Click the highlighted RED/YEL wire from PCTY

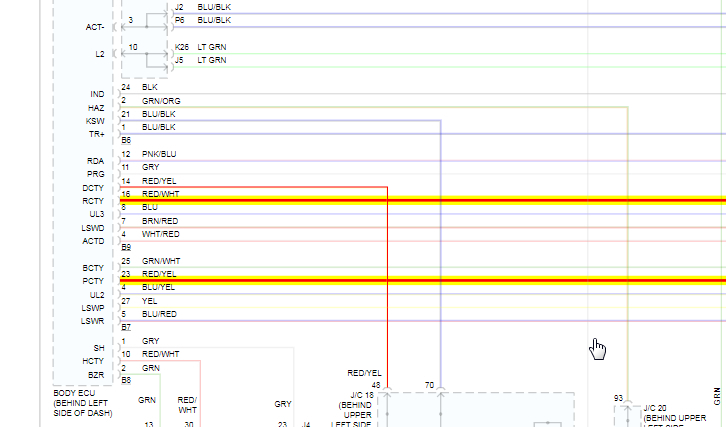click(423, 281)
